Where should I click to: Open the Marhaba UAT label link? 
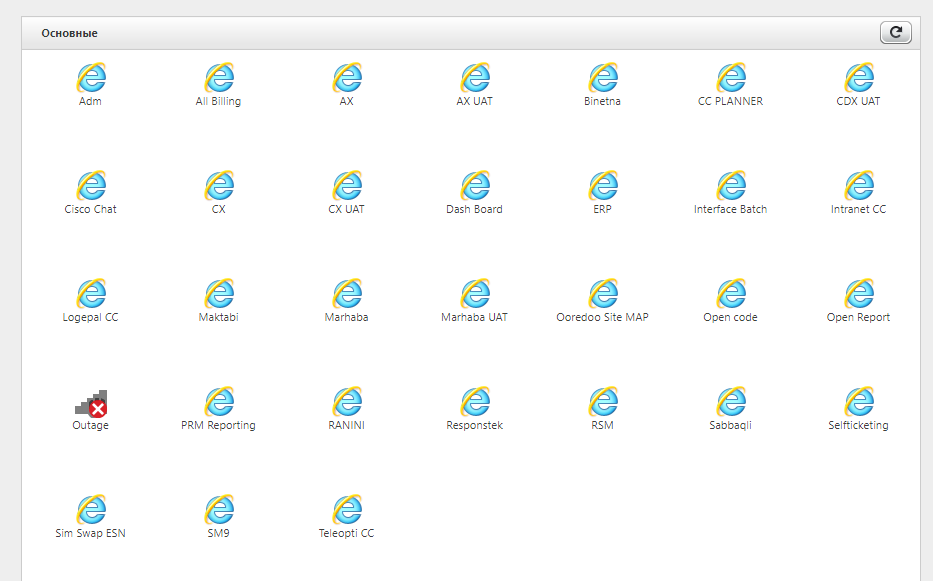(x=475, y=318)
